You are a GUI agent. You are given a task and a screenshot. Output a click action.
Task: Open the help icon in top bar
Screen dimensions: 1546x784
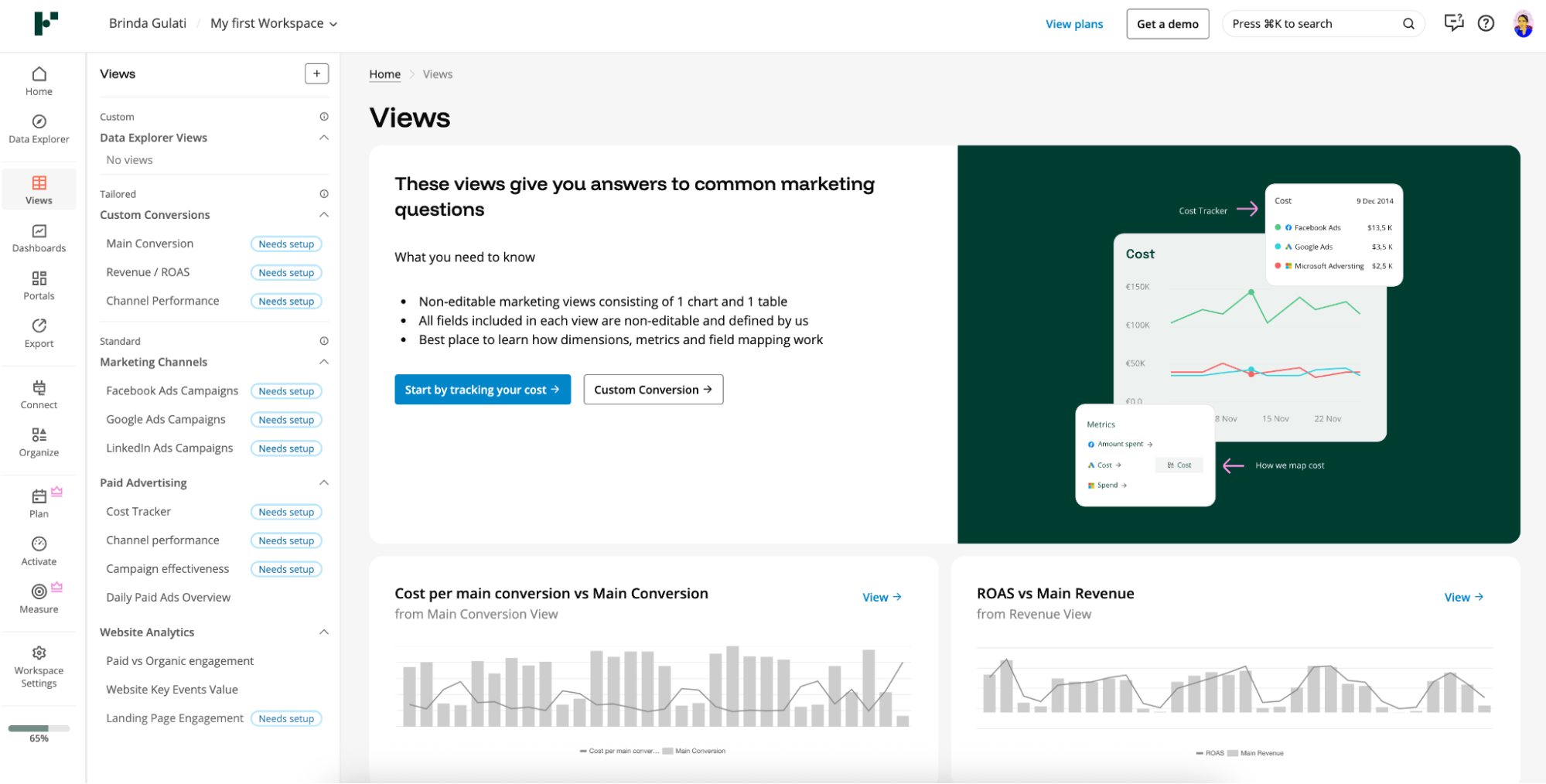click(x=1486, y=23)
